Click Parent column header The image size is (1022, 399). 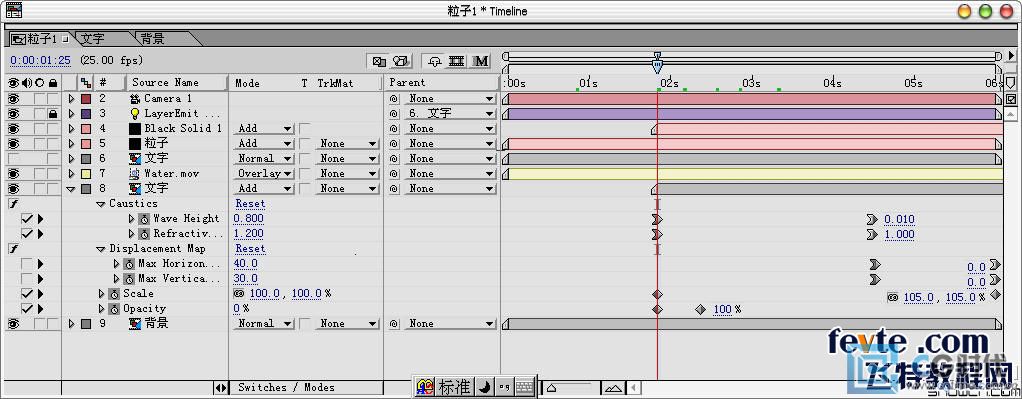click(407, 83)
